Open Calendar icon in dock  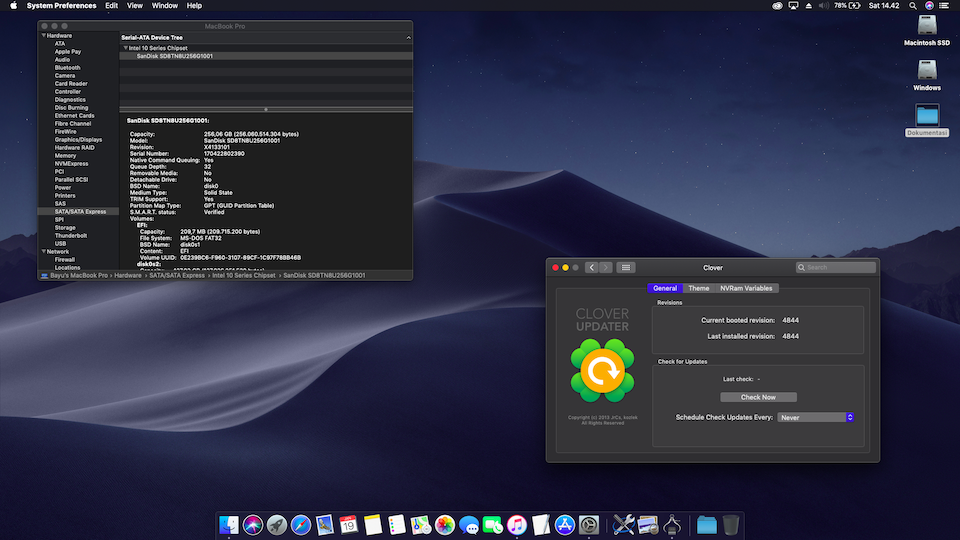coord(348,525)
